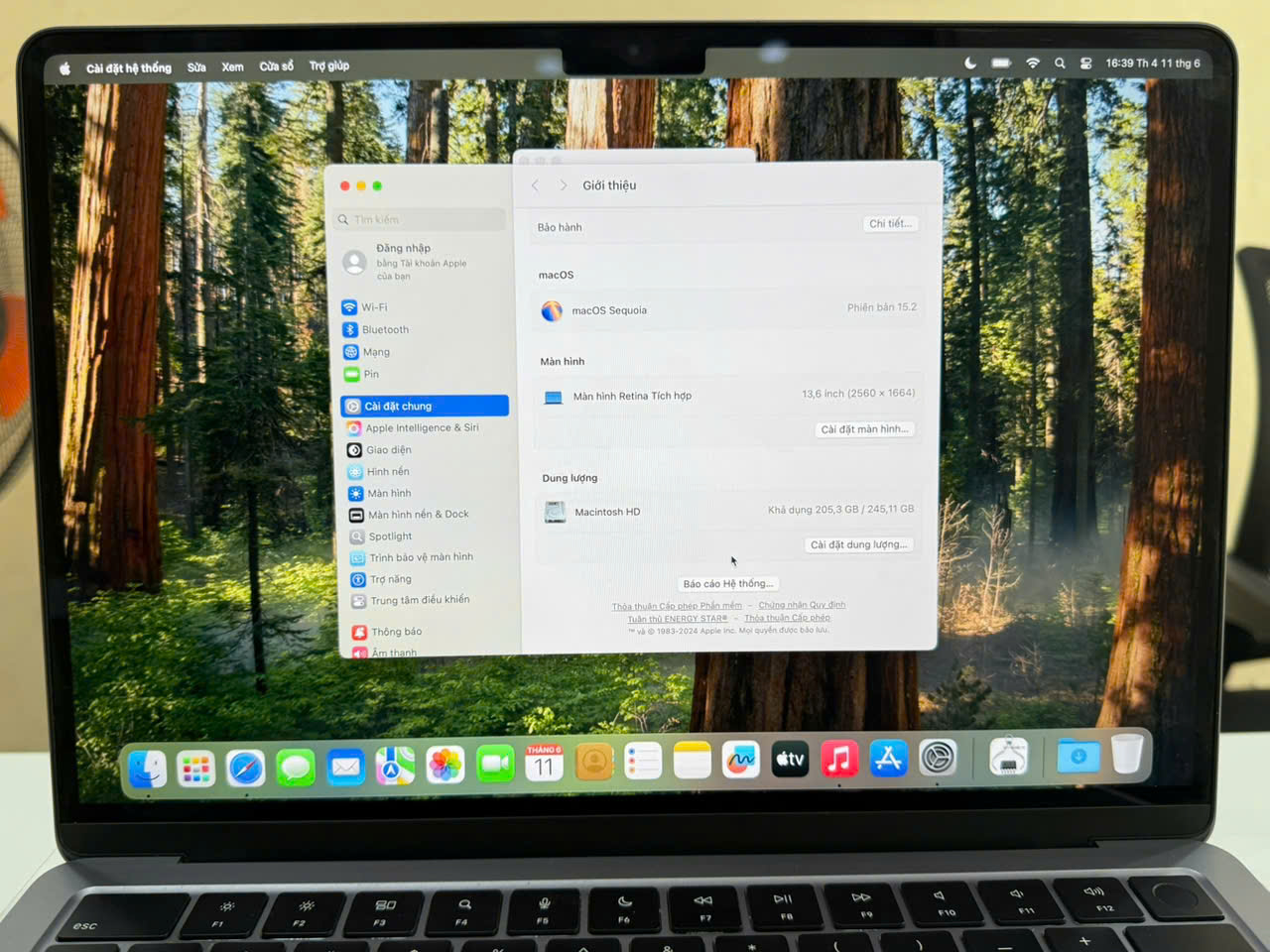Open Photos from the Dock

point(444,765)
